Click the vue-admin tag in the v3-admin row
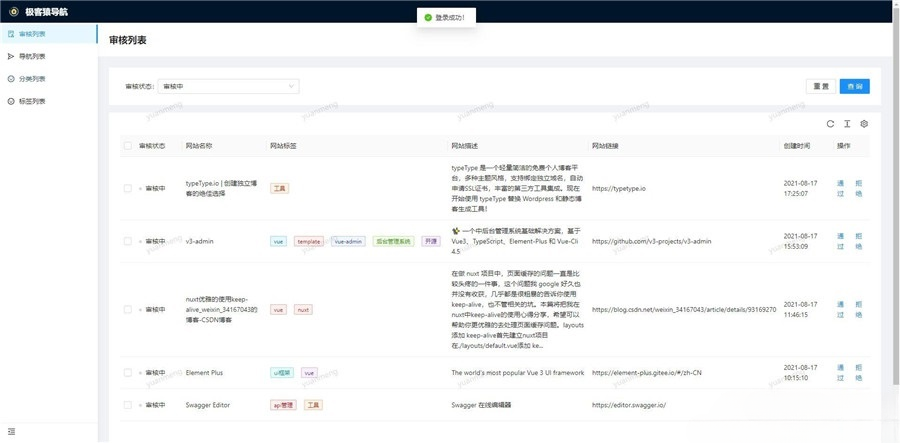This screenshot has height=443, width=900. point(349,241)
